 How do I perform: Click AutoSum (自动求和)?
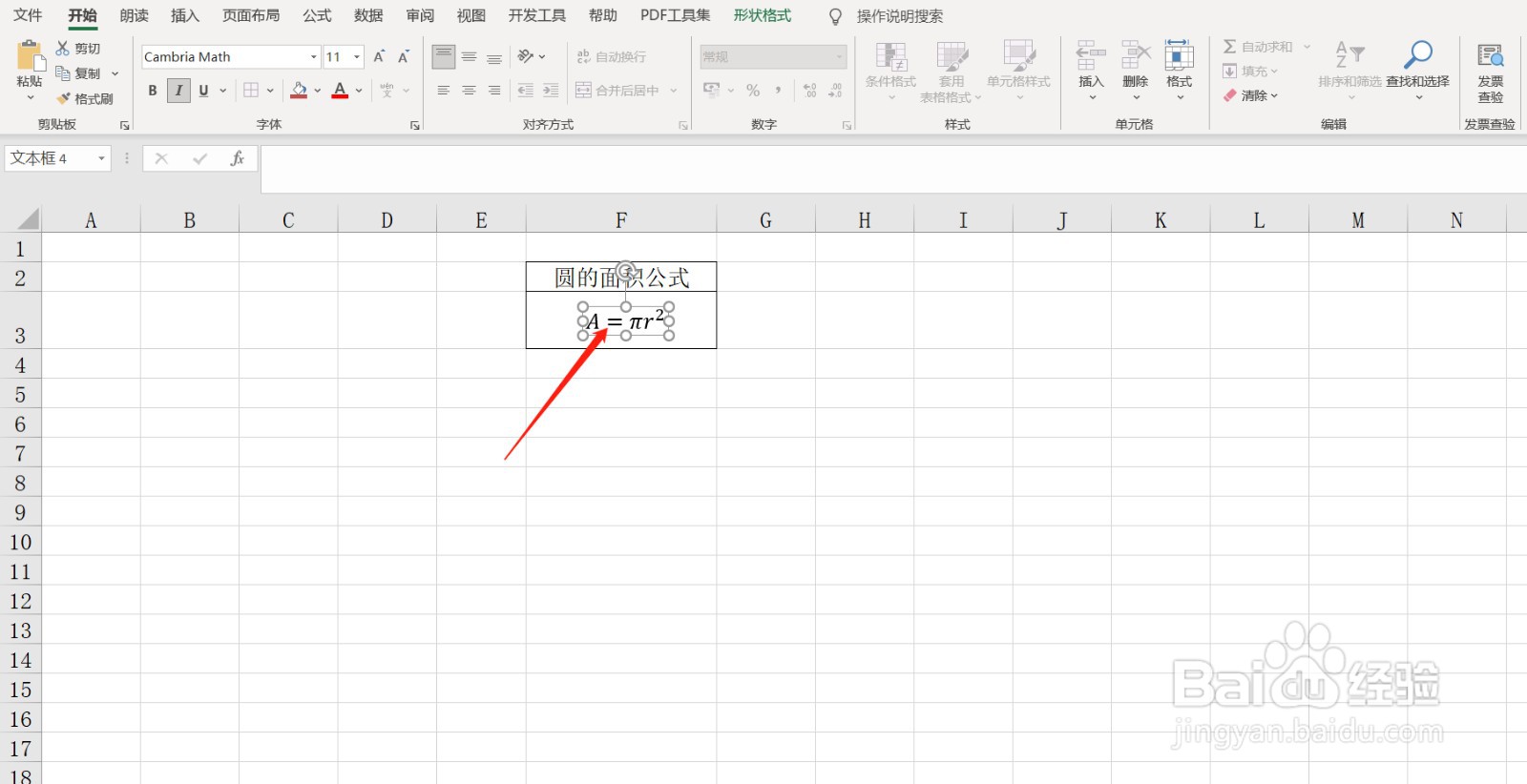pyautogui.click(x=1258, y=47)
